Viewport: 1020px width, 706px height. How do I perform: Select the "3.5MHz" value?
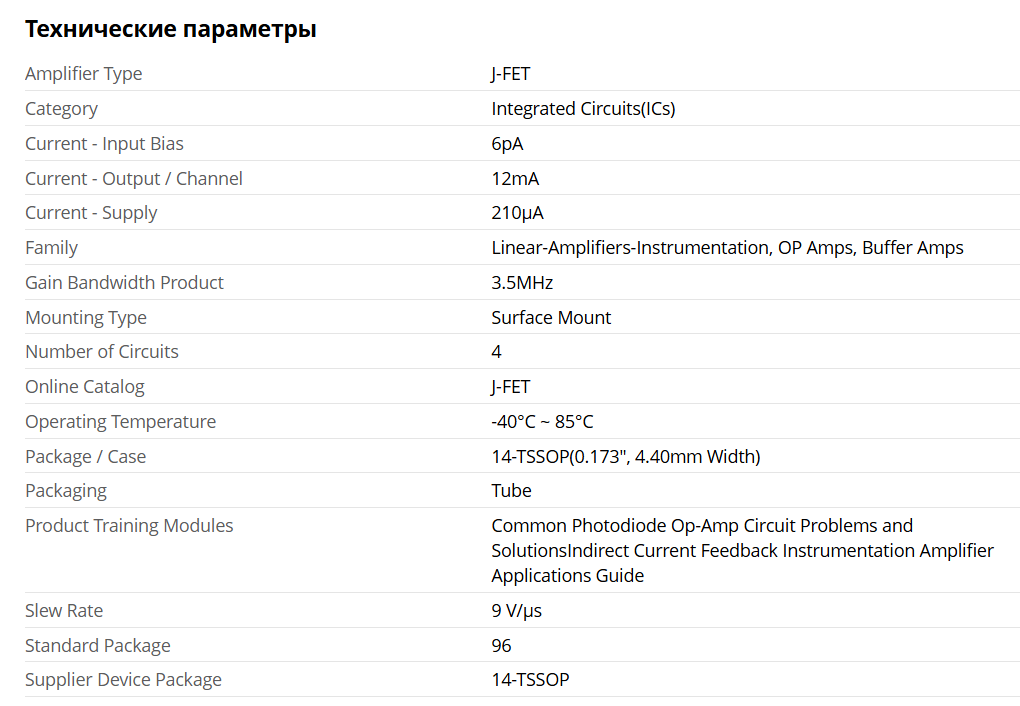point(522,283)
